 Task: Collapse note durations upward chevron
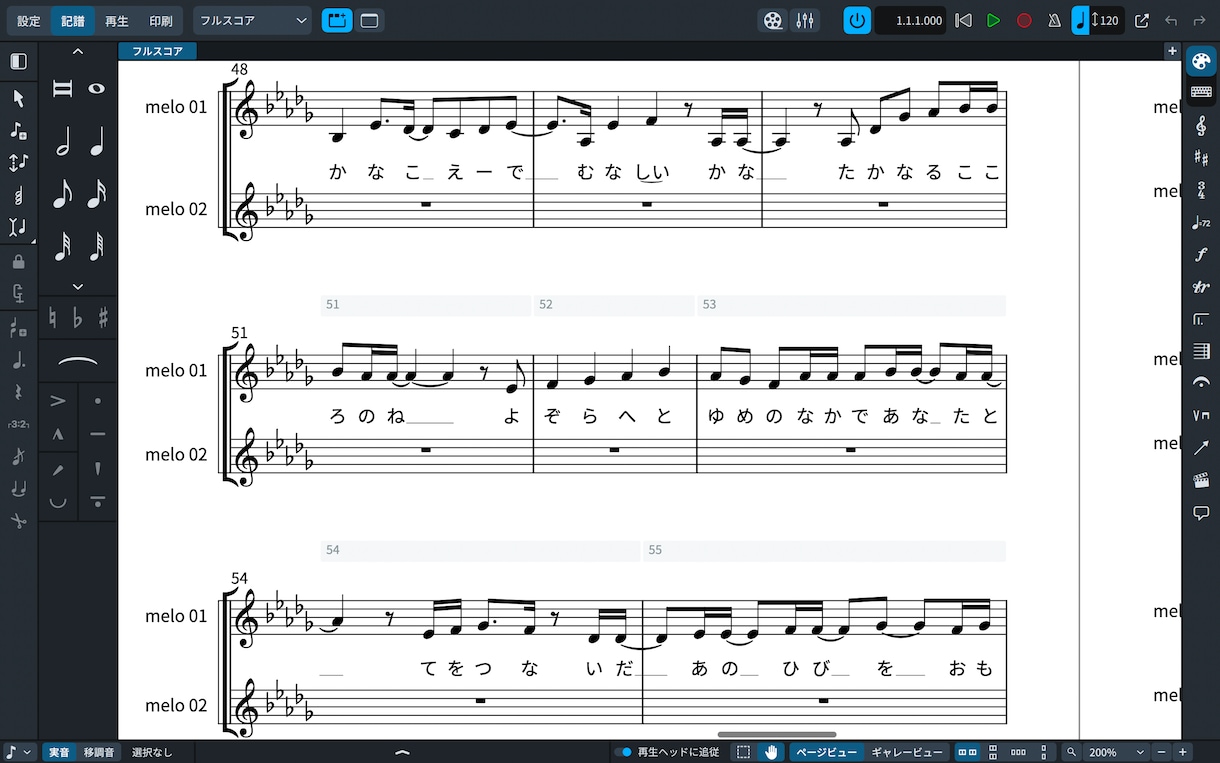pos(78,51)
